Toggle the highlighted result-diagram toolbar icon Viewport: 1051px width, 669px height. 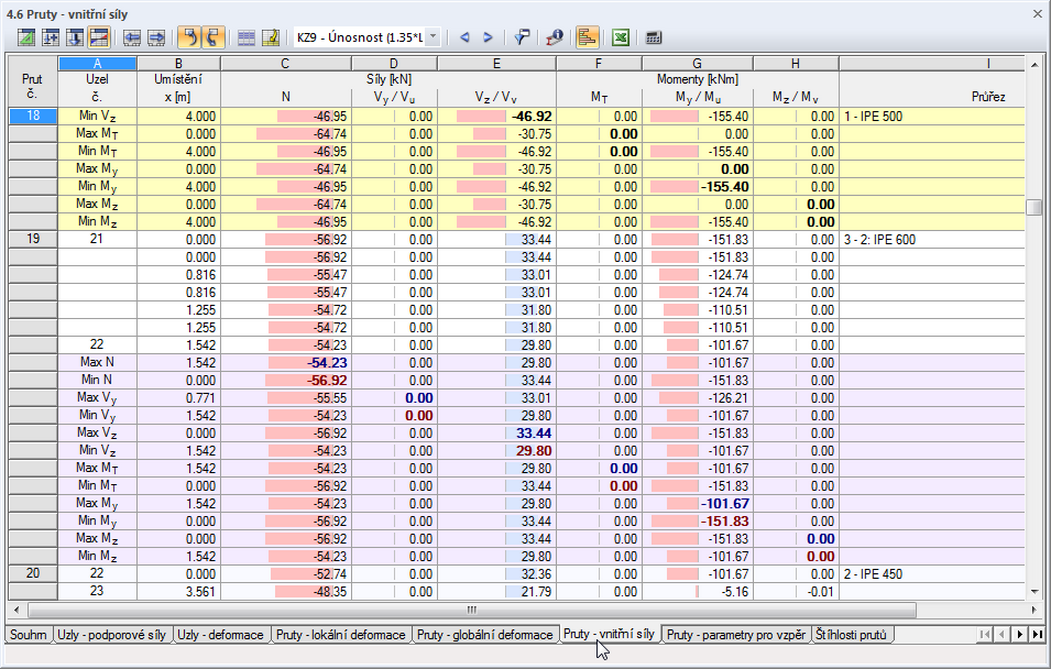click(99, 38)
